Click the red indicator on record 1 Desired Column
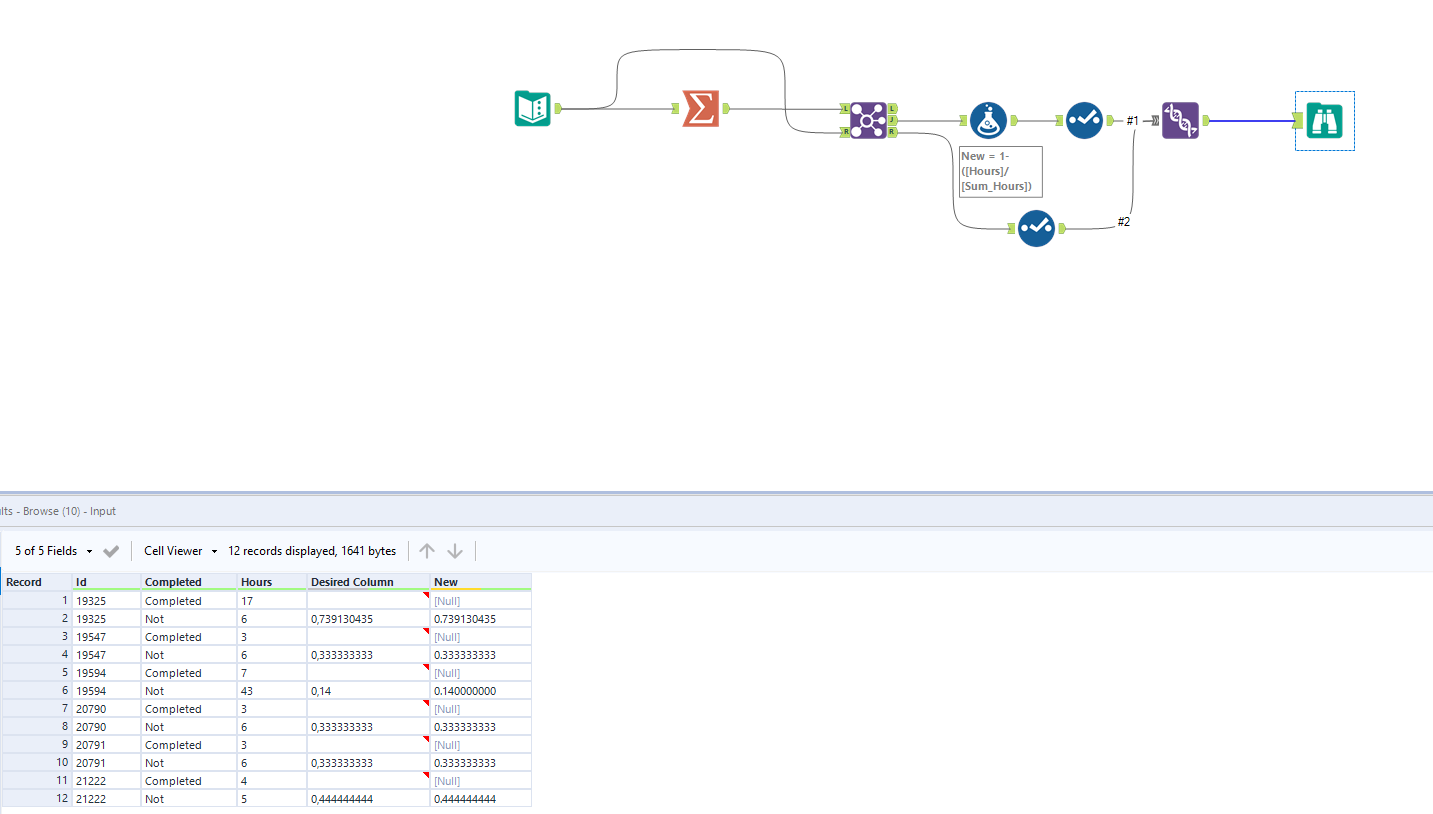 (426, 595)
